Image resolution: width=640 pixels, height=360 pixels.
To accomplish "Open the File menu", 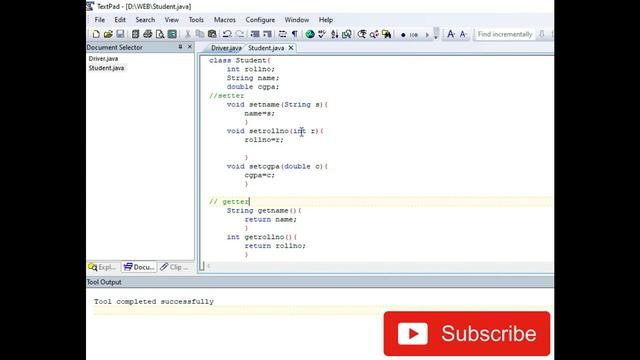I will (100, 20).
